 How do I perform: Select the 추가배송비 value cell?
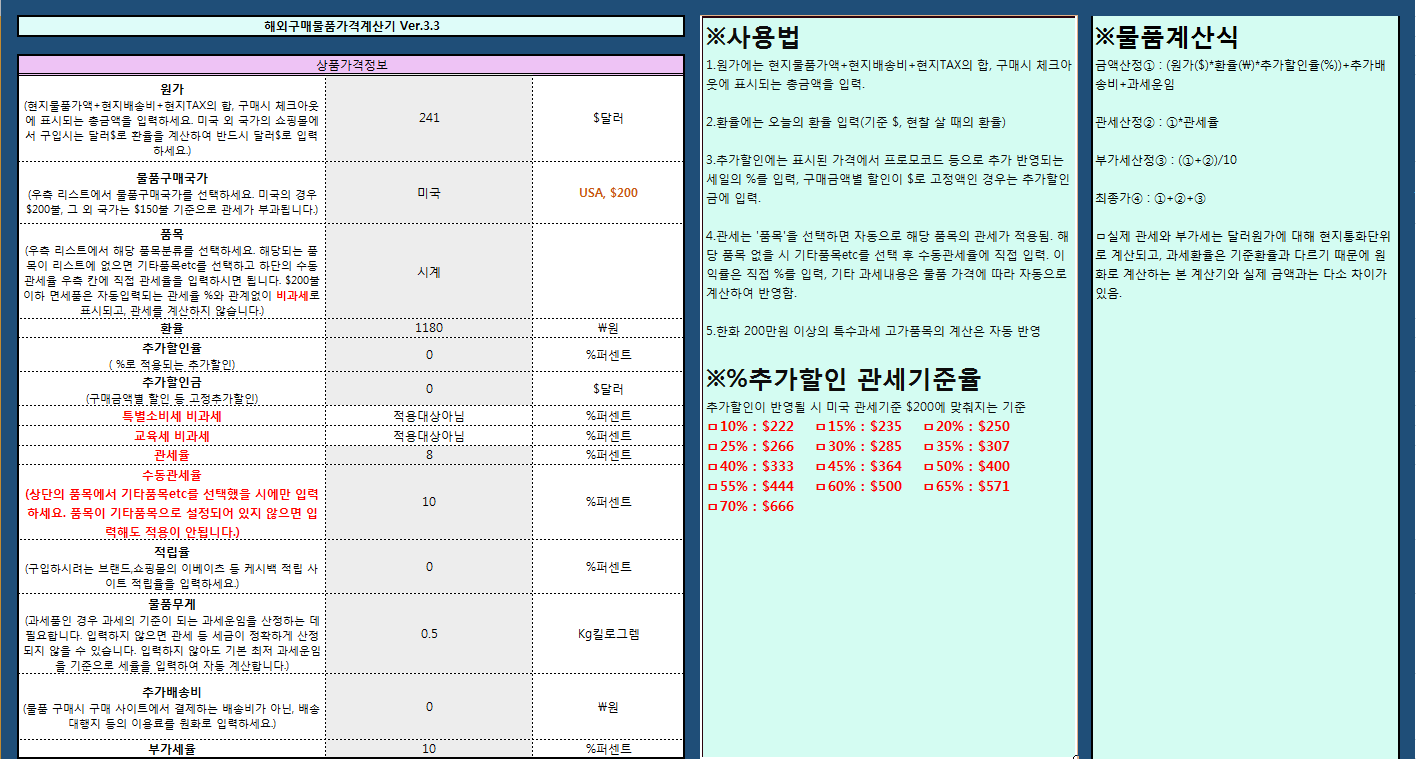point(428,706)
